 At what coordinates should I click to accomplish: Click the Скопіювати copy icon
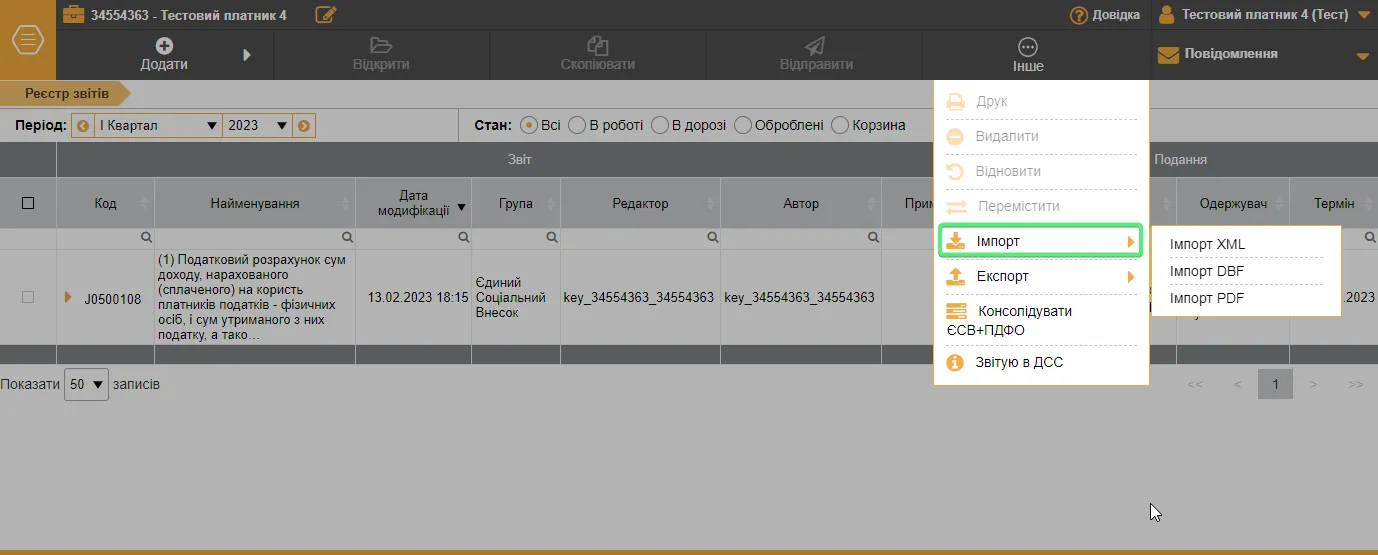598,45
